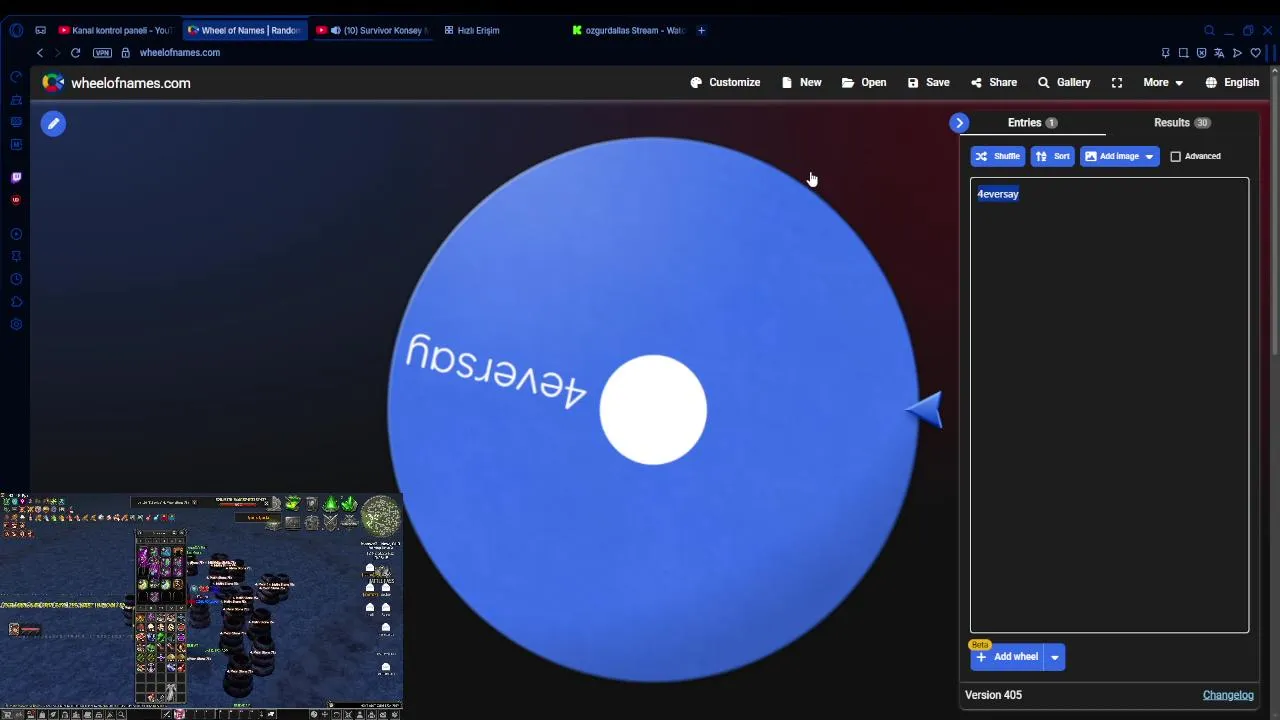1280x720 pixels.
Task: Open the Changelog link
Action: coord(1228,695)
